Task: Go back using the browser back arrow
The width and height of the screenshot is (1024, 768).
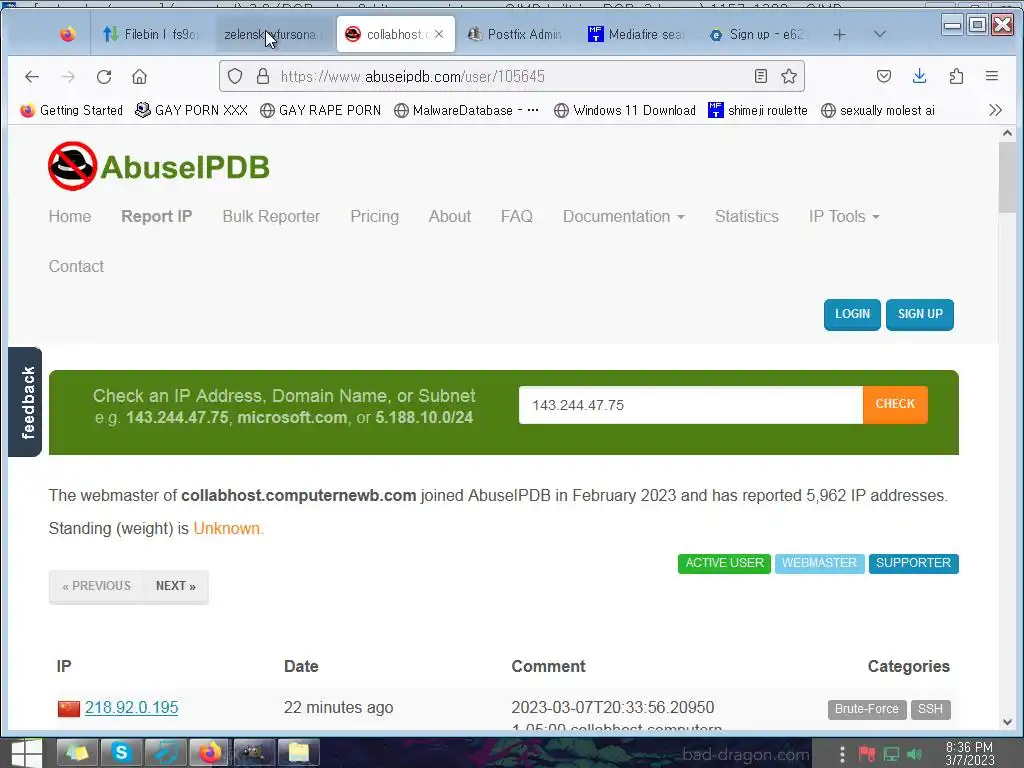Action: pos(31,76)
